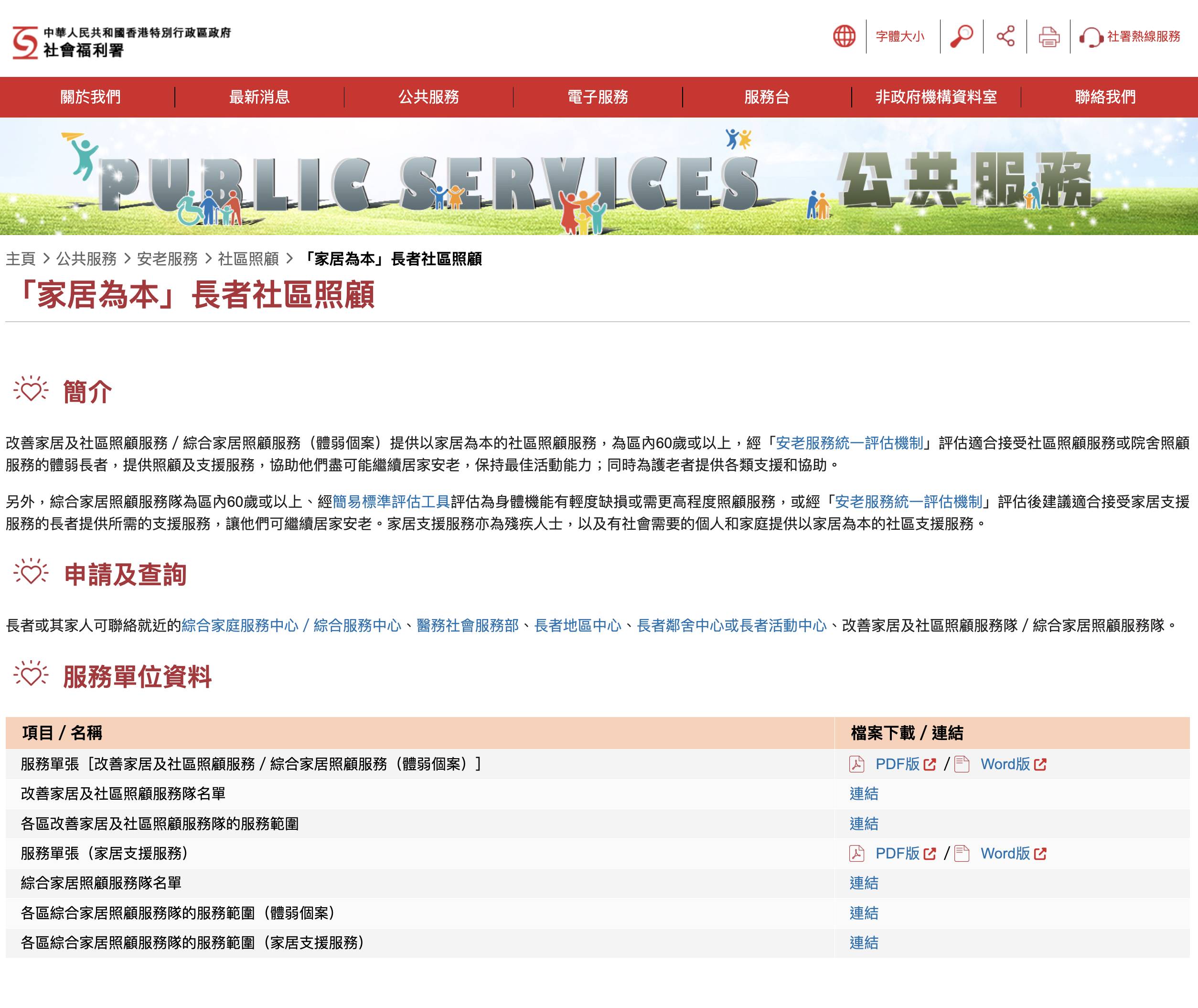Open the 關於我們 navigation menu
1198x1008 pixels.
[90, 97]
